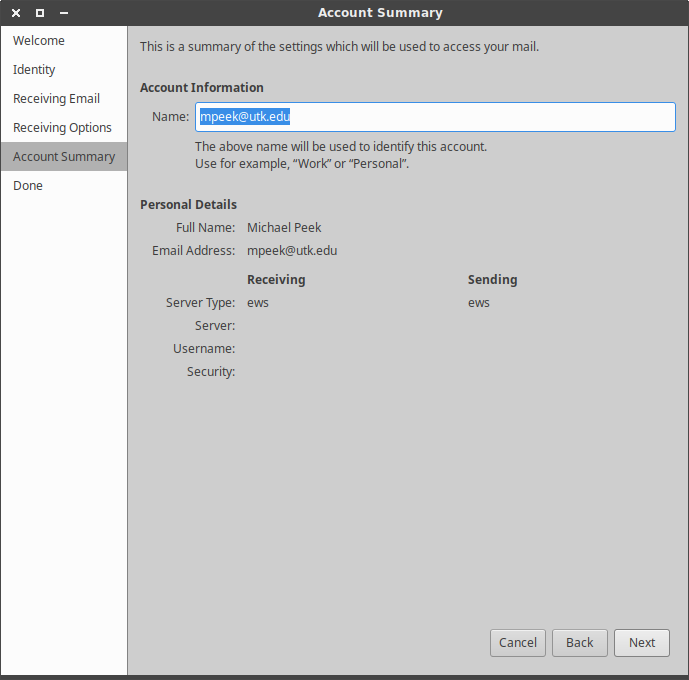
Task: Proceed with the Next button
Action: (642, 643)
